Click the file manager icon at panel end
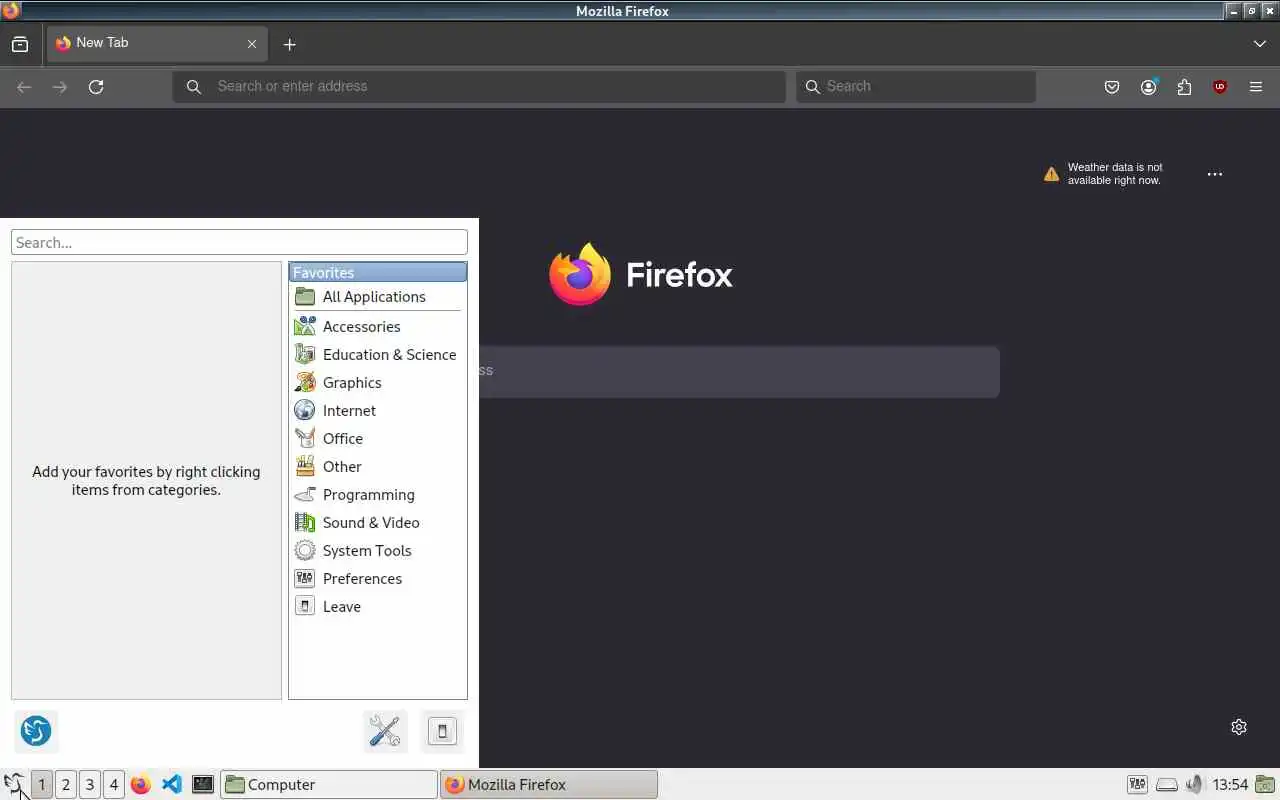 click(1266, 785)
